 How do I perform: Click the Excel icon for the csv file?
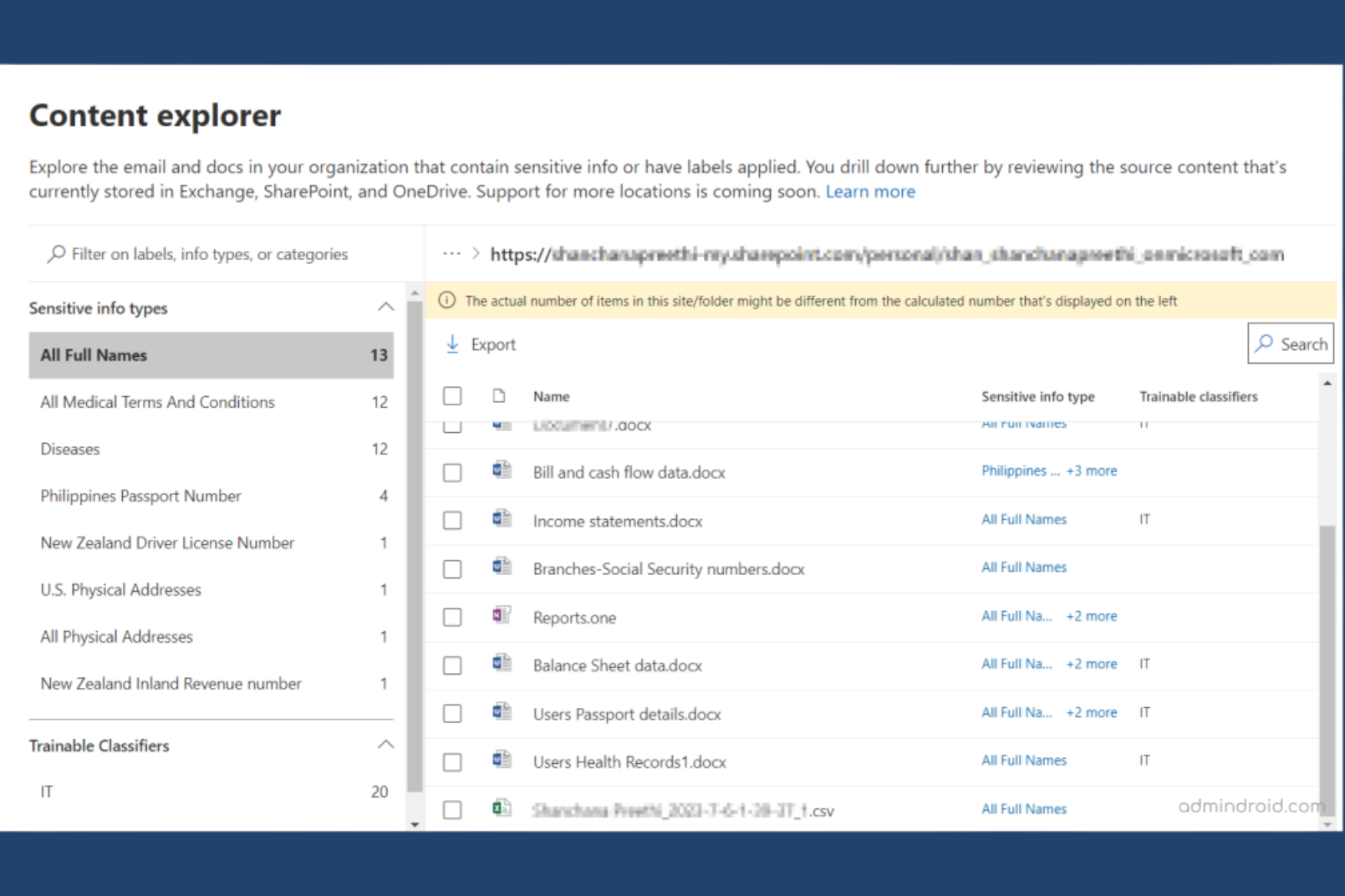[x=502, y=808]
